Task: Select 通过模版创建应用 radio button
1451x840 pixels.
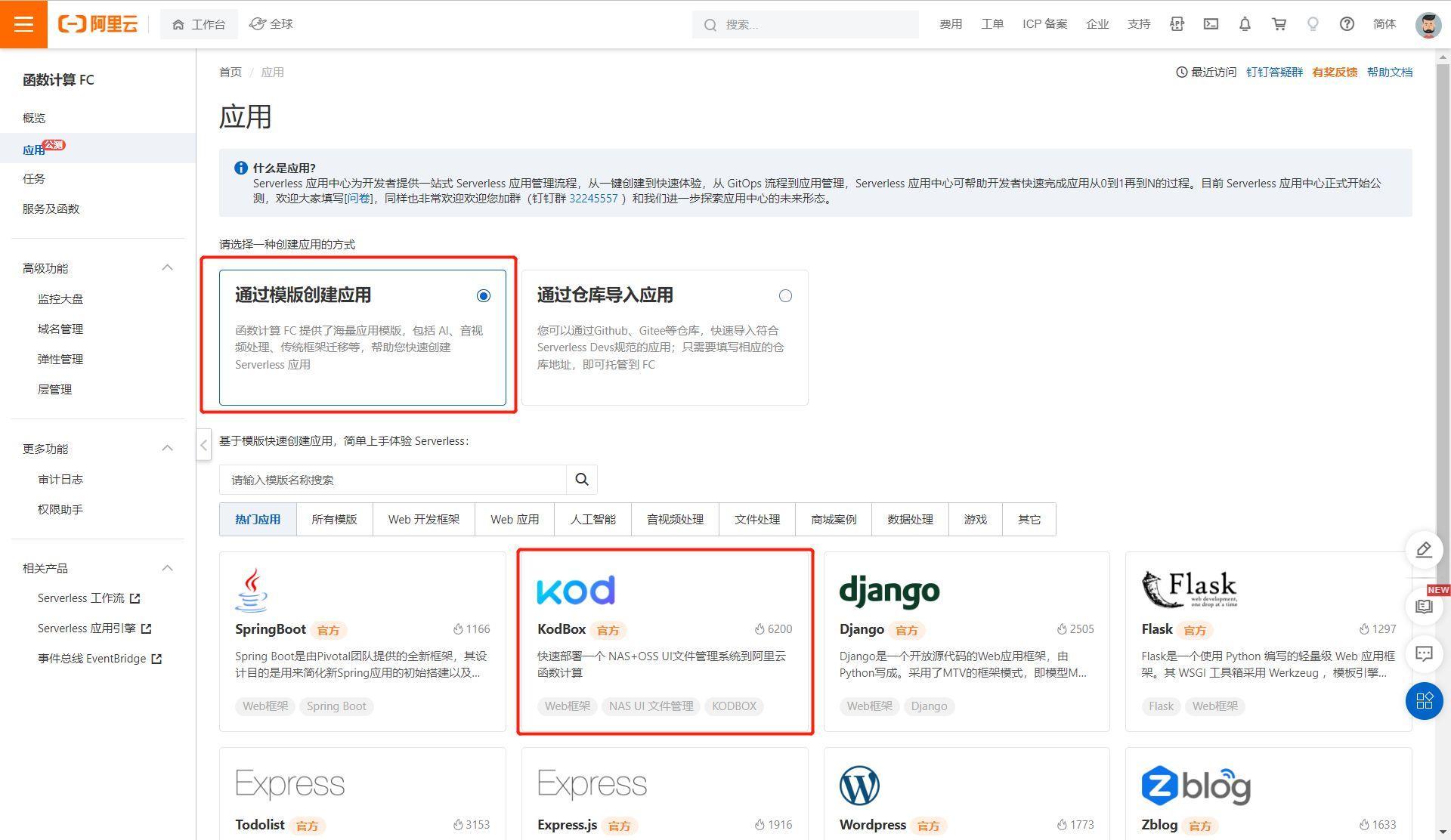Action: [484, 296]
